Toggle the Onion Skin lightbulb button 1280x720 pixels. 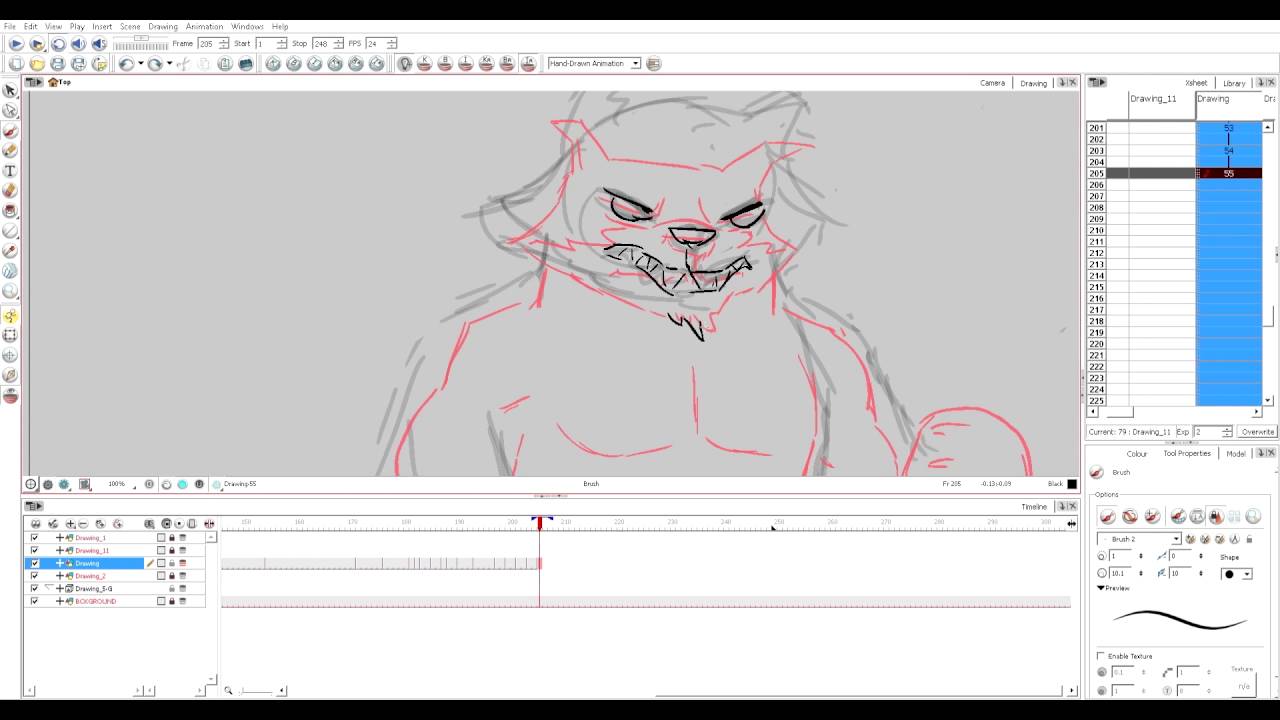click(x=404, y=64)
